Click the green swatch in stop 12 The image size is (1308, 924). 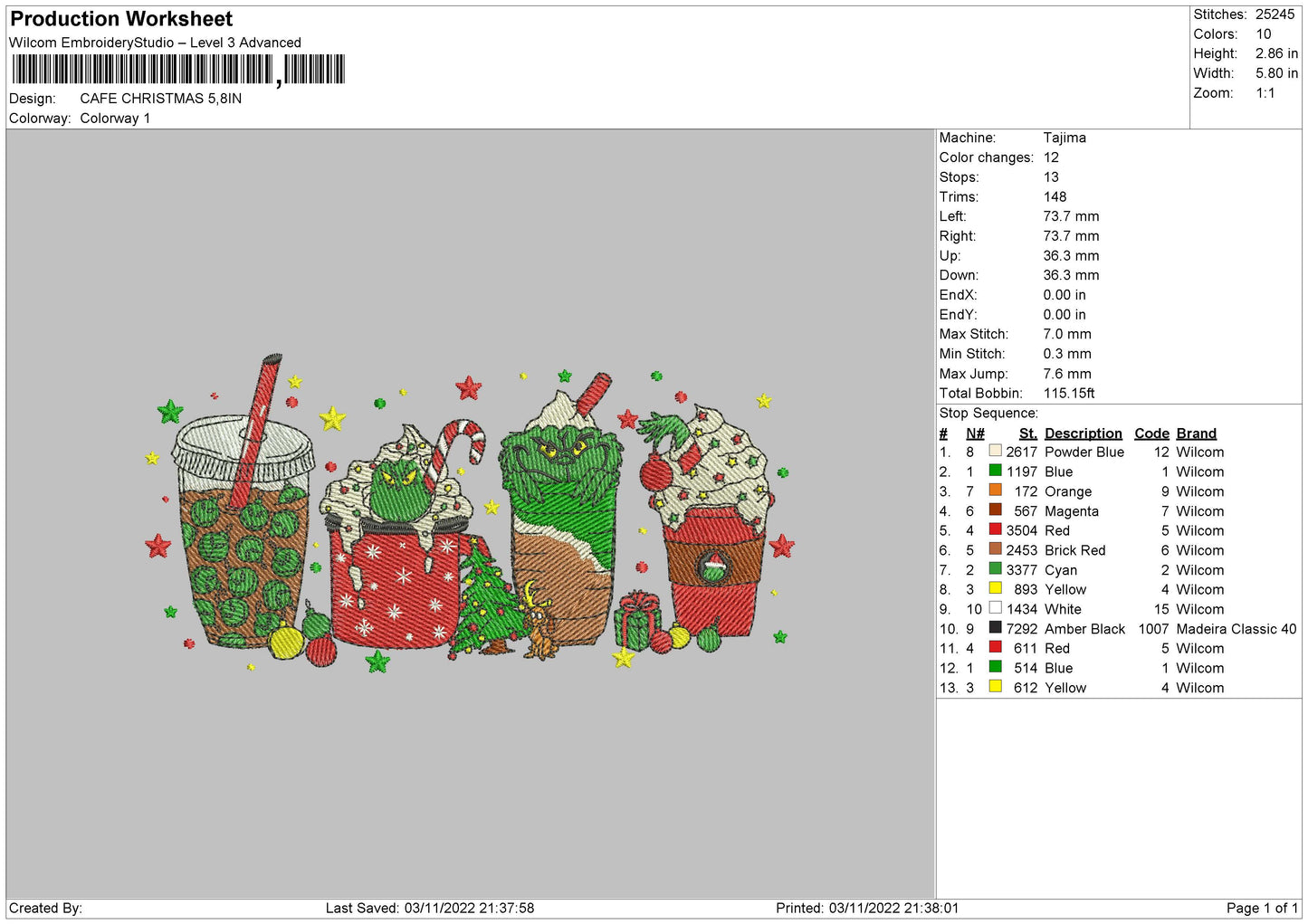point(996,667)
